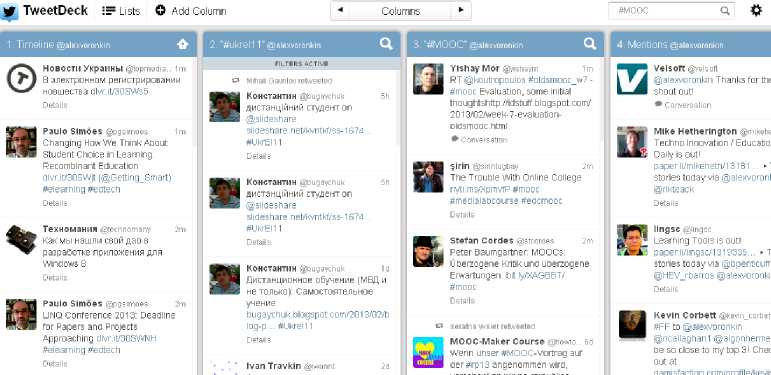Click the Lists icon in top bar

point(109,11)
